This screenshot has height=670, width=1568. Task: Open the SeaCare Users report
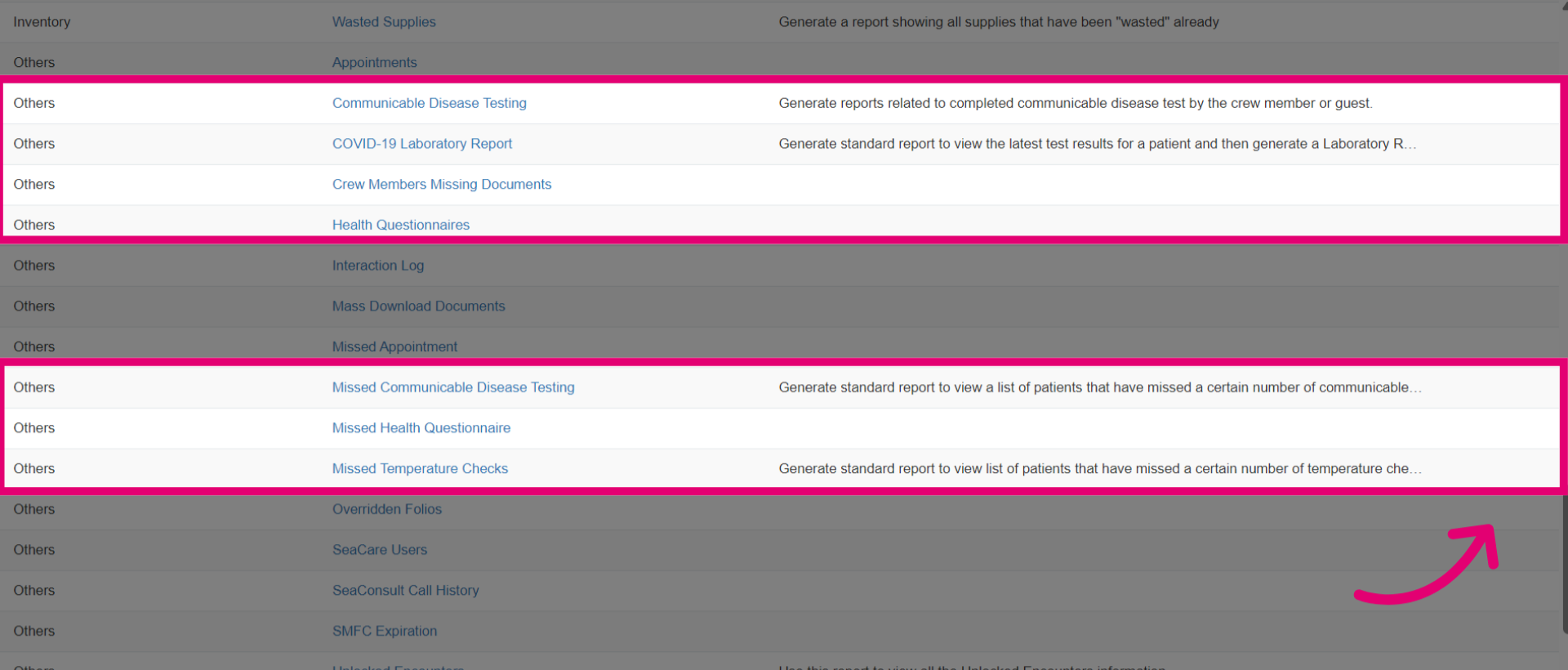point(380,550)
